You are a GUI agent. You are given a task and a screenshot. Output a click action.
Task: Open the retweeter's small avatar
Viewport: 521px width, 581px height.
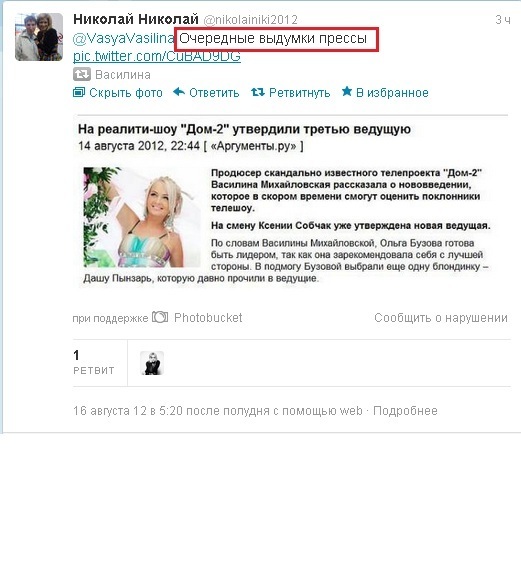(152, 363)
